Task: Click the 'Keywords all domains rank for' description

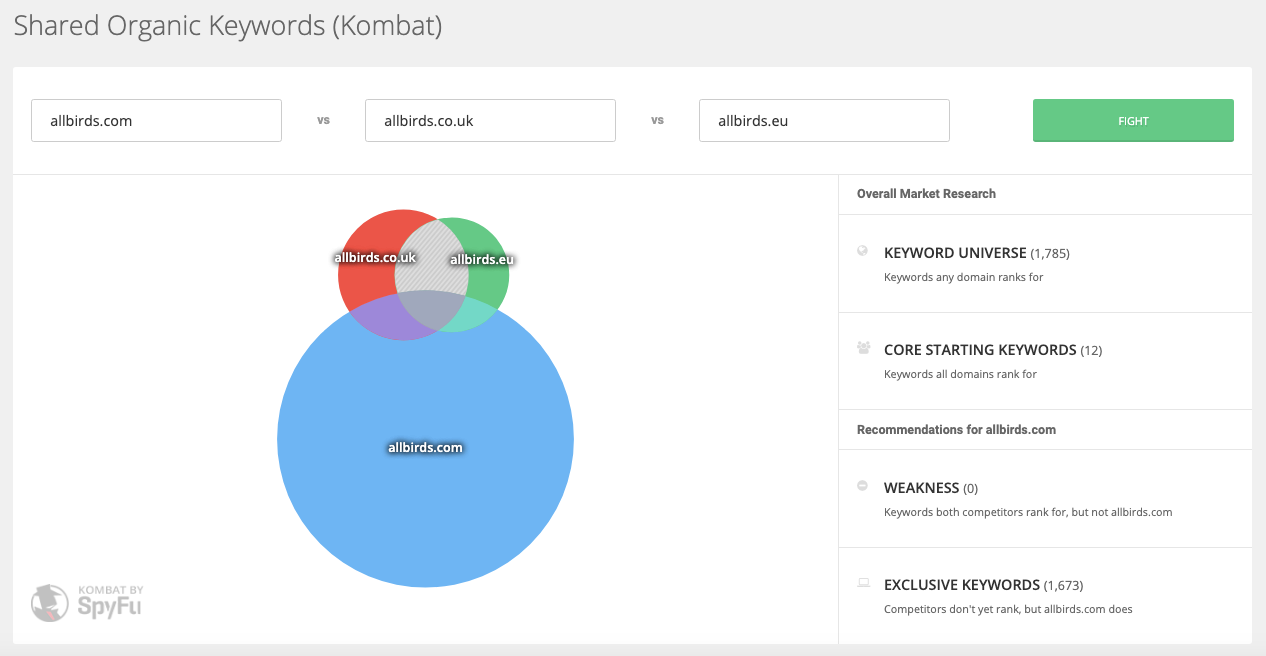Action: click(x=961, y=374)
